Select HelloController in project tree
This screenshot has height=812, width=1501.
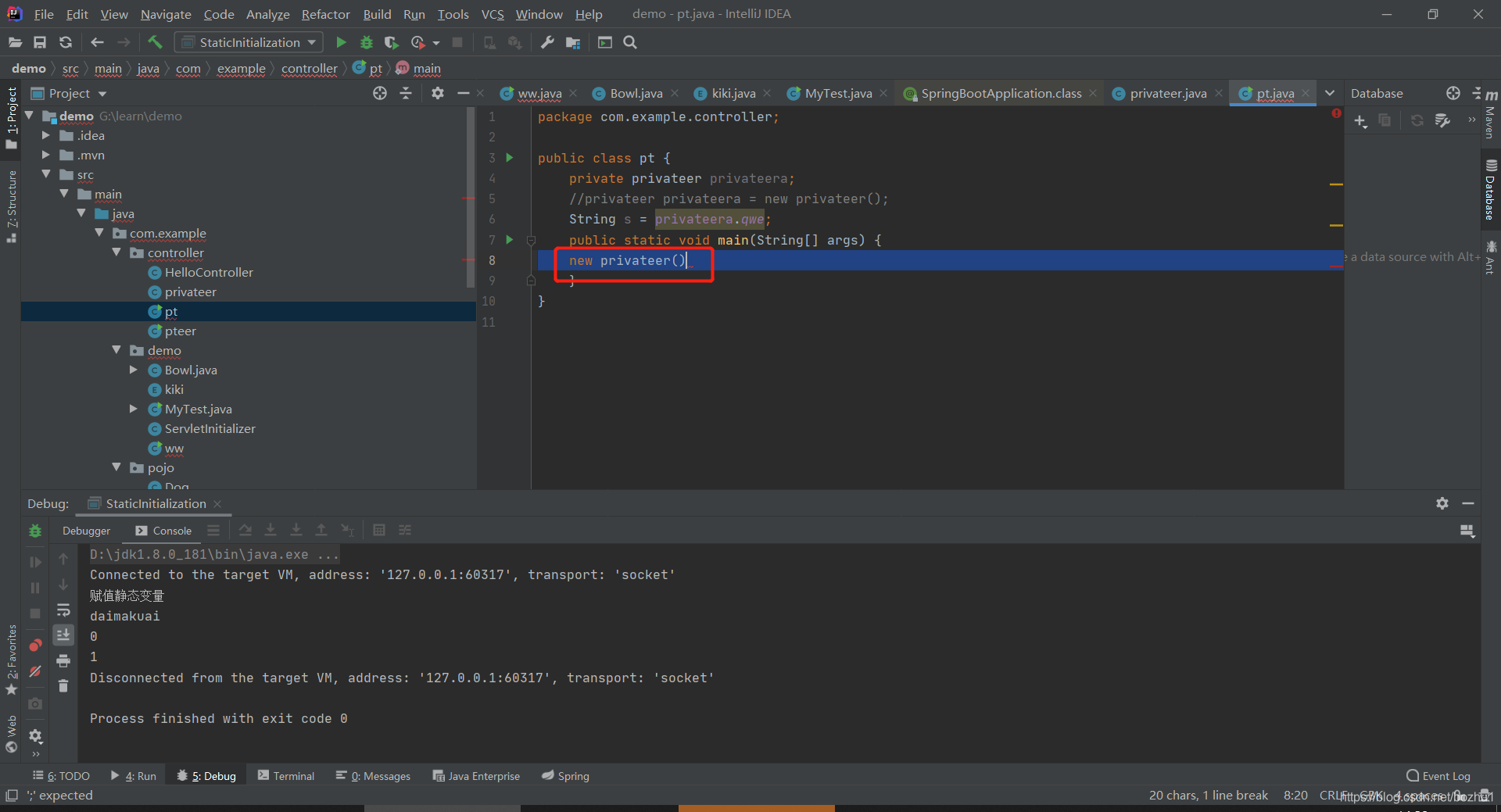pyautogui.click(x=209, y=272)
